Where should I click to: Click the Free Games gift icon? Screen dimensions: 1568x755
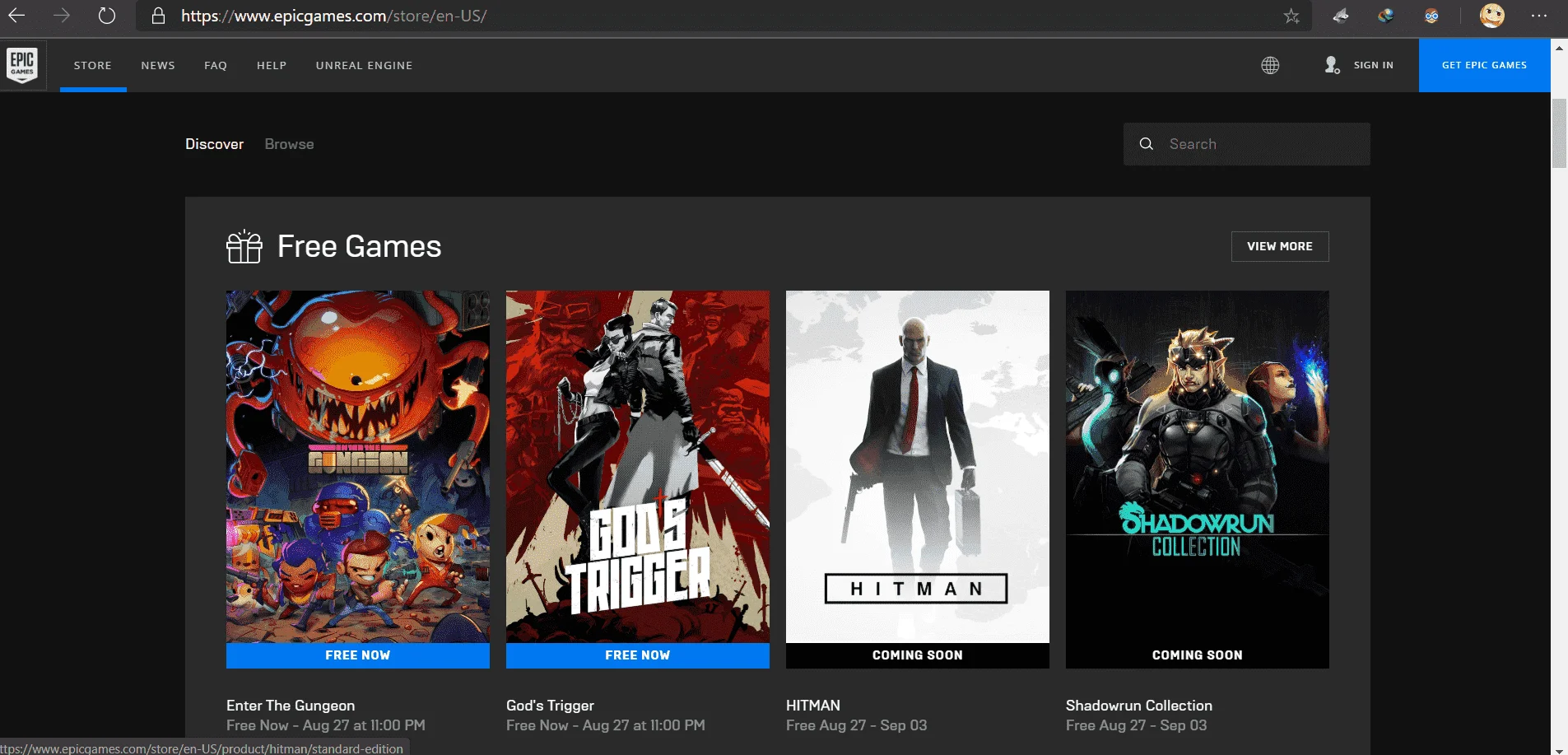pyautogui.click(x=244, y=246)
